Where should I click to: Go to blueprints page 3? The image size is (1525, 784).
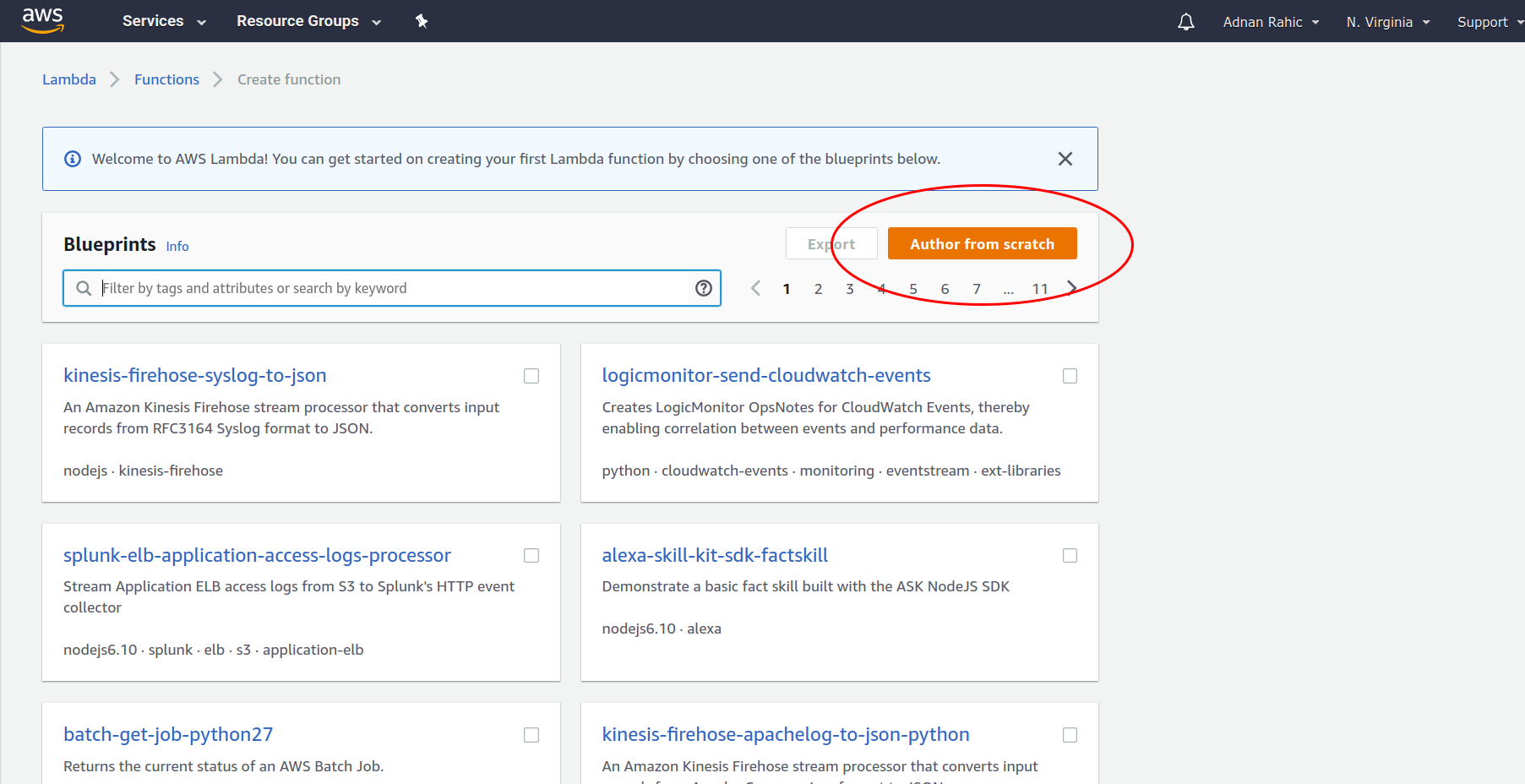click(850, 289)
